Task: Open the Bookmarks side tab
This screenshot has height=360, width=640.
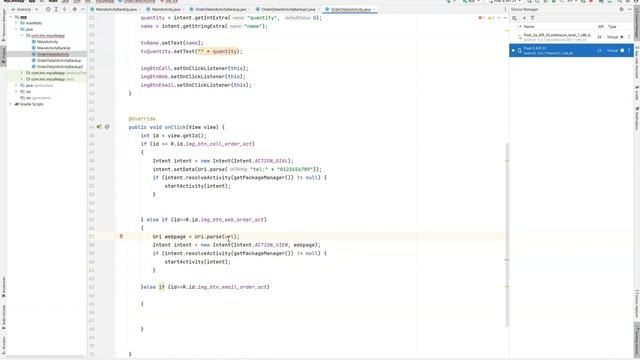Action: pos(4,287)
